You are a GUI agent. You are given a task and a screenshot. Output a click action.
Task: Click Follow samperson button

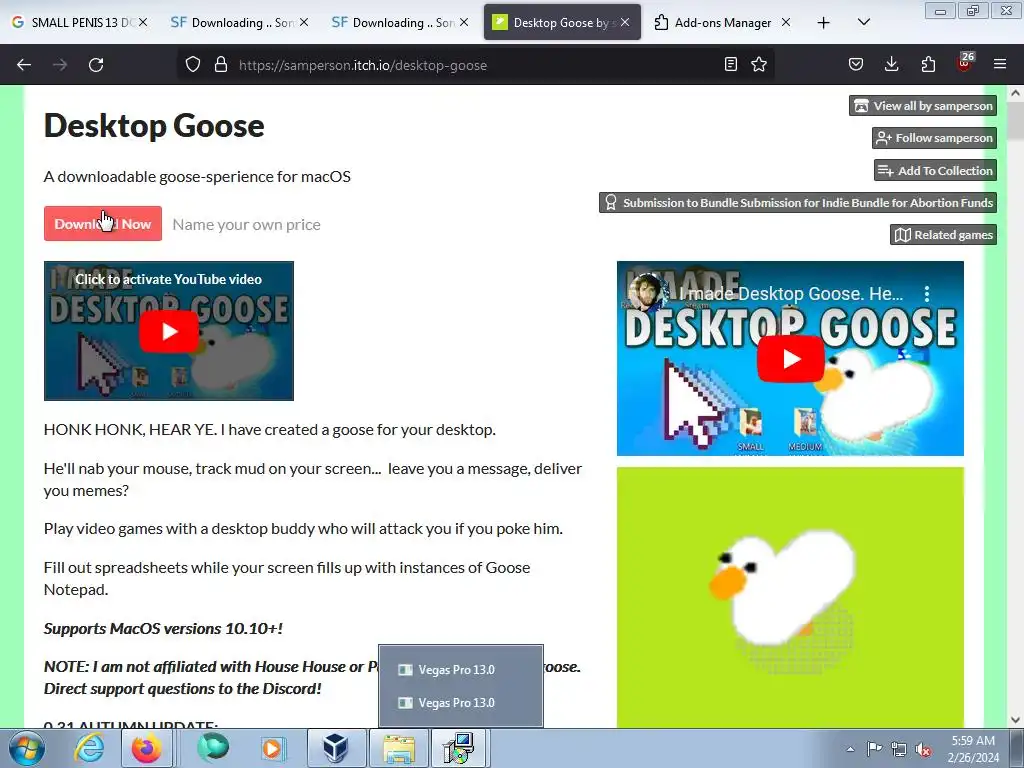pyautogui.click(x=935, y=138)
